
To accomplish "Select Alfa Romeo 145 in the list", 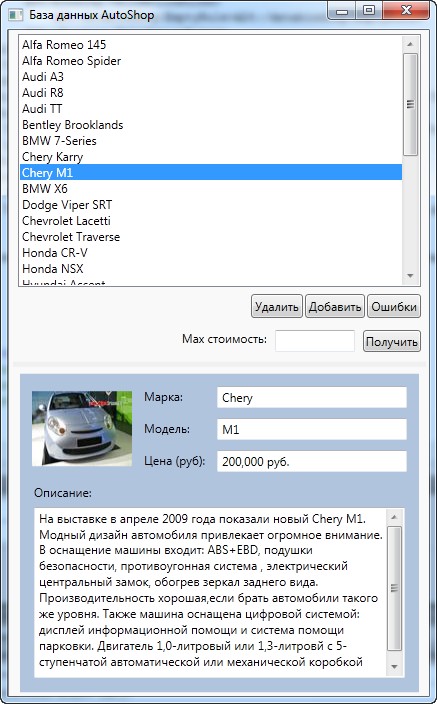I will click(x=211, y=45).
